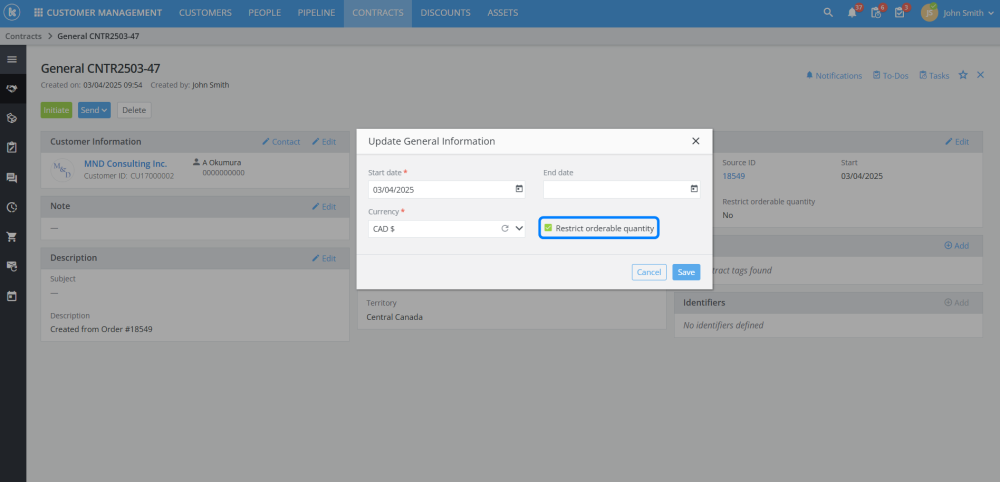The width and height of the screenshot is (1000, 482).
Task: Select the boxes icon in the sidebar
Action: pos(11,118)
